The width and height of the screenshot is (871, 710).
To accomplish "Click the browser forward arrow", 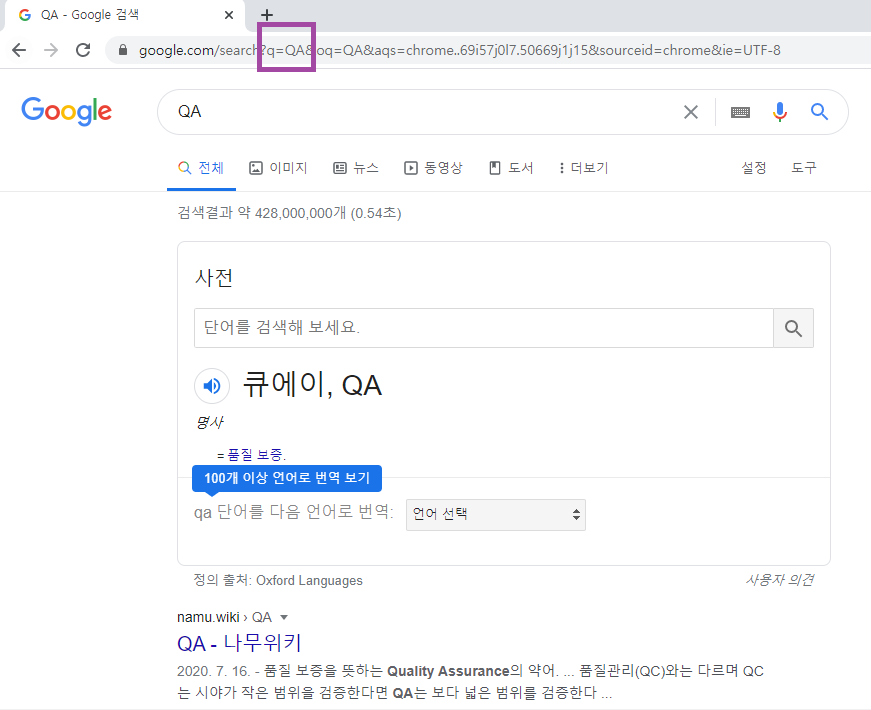I will click(x=51, y=50).
